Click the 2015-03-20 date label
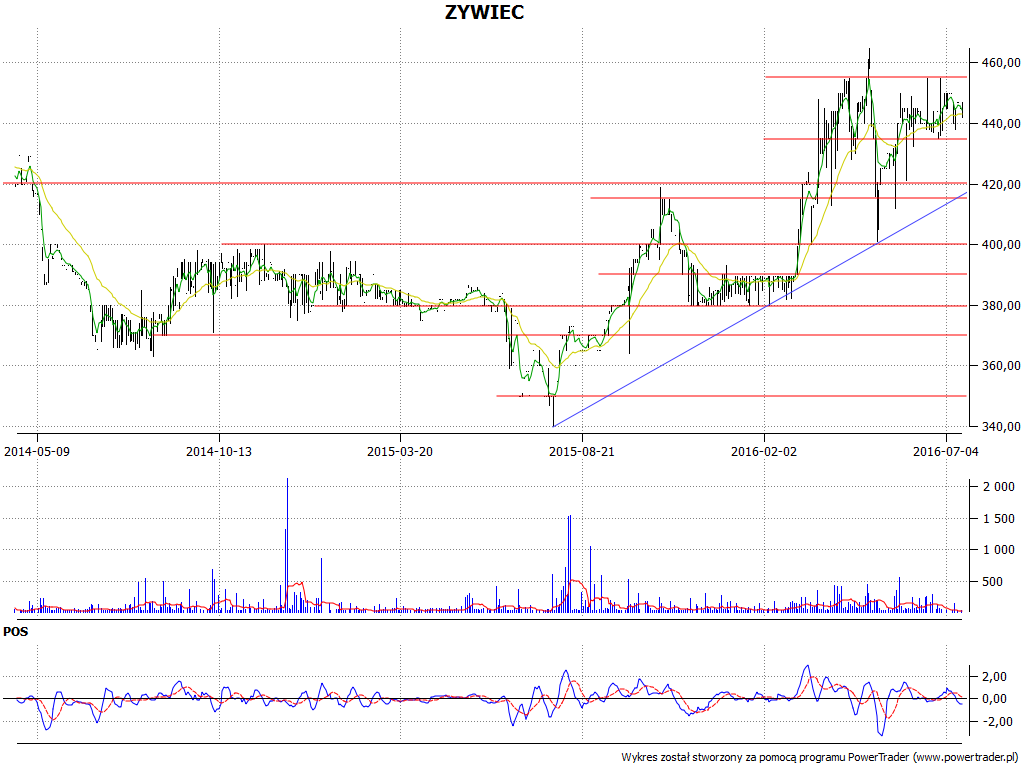The width and height of the screenshot is (1024, 768). (400, 451)
